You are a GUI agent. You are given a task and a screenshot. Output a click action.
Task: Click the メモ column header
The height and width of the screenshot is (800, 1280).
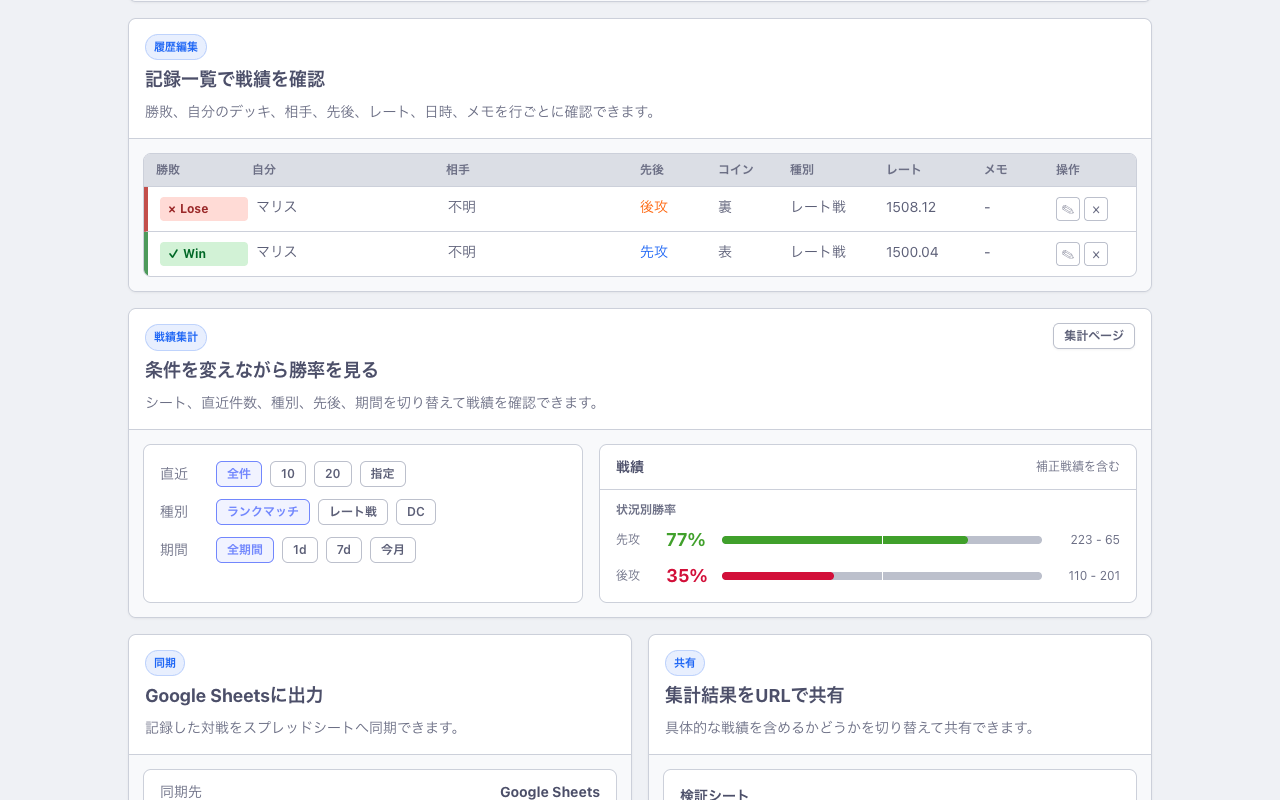(996, 170)
